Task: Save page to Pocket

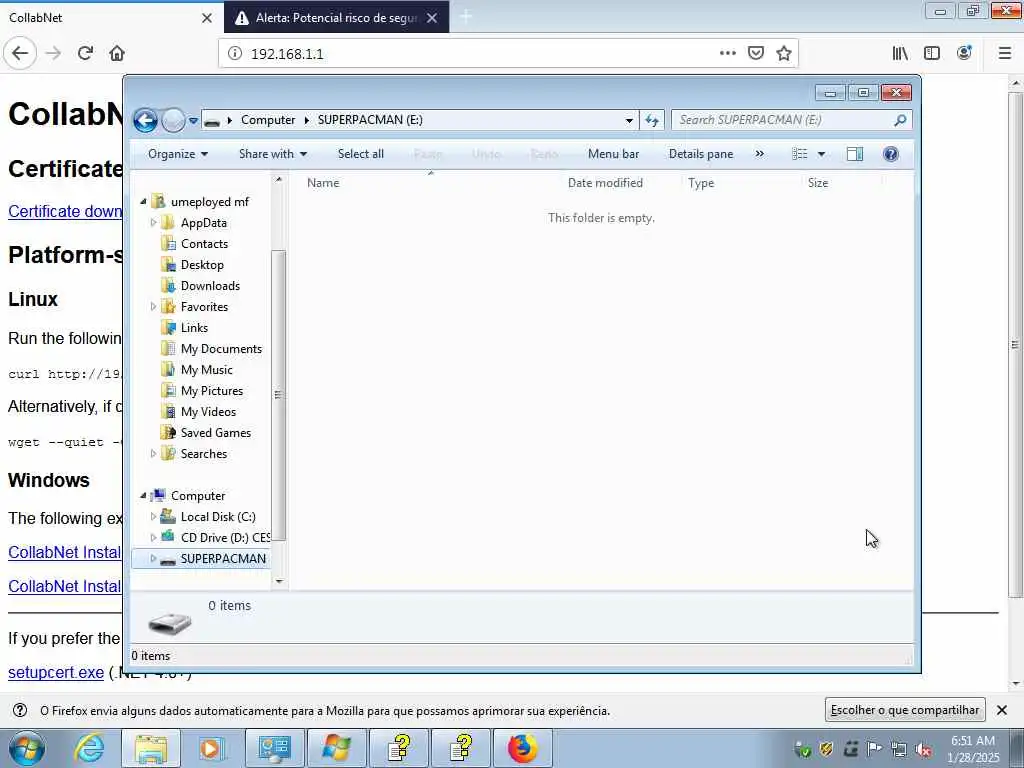Action: coord(756,54)
